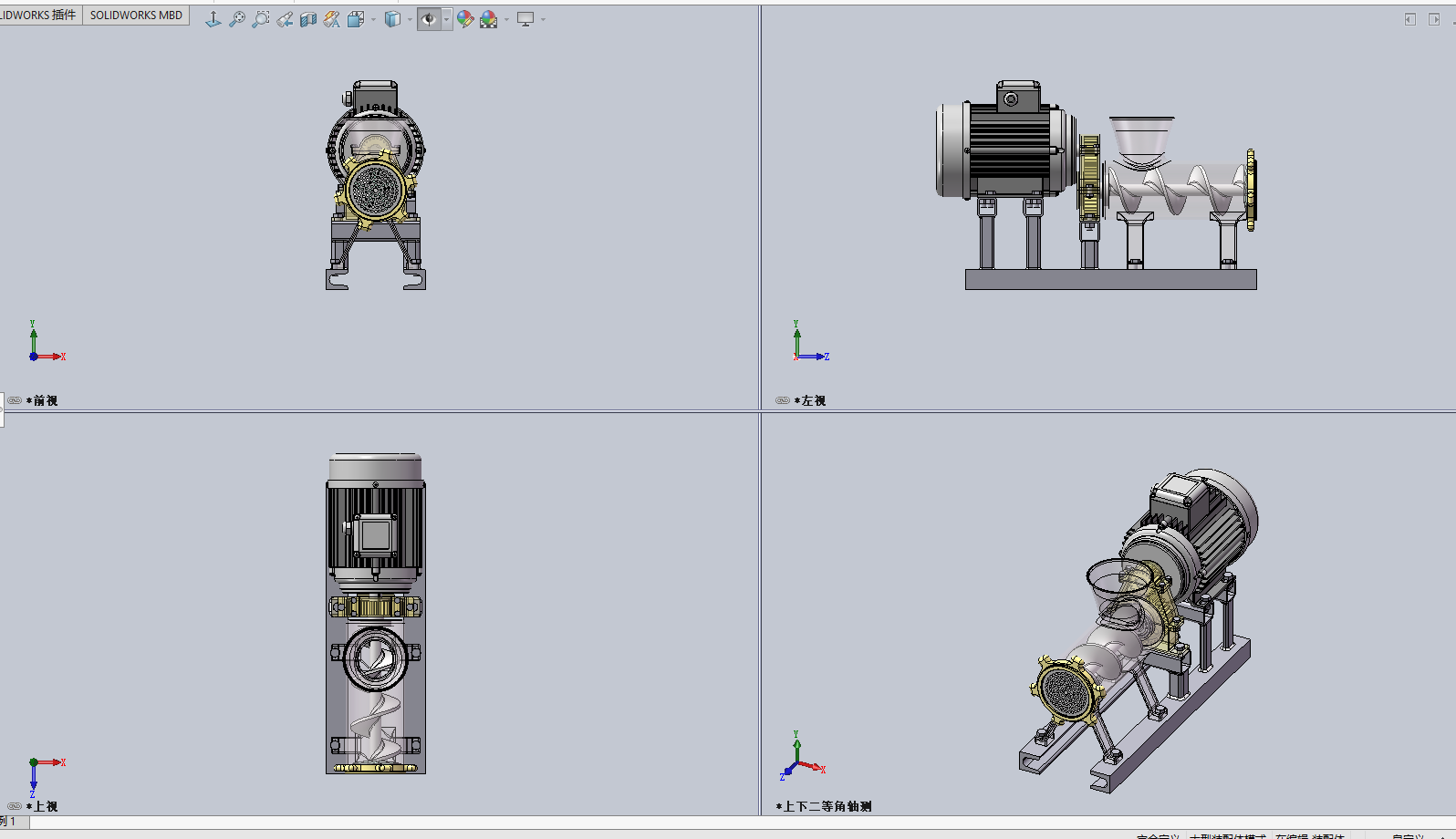Select the meat grinder model in front view
Viewport: 1456px width, 839px height.
click(x=376, y=185)
